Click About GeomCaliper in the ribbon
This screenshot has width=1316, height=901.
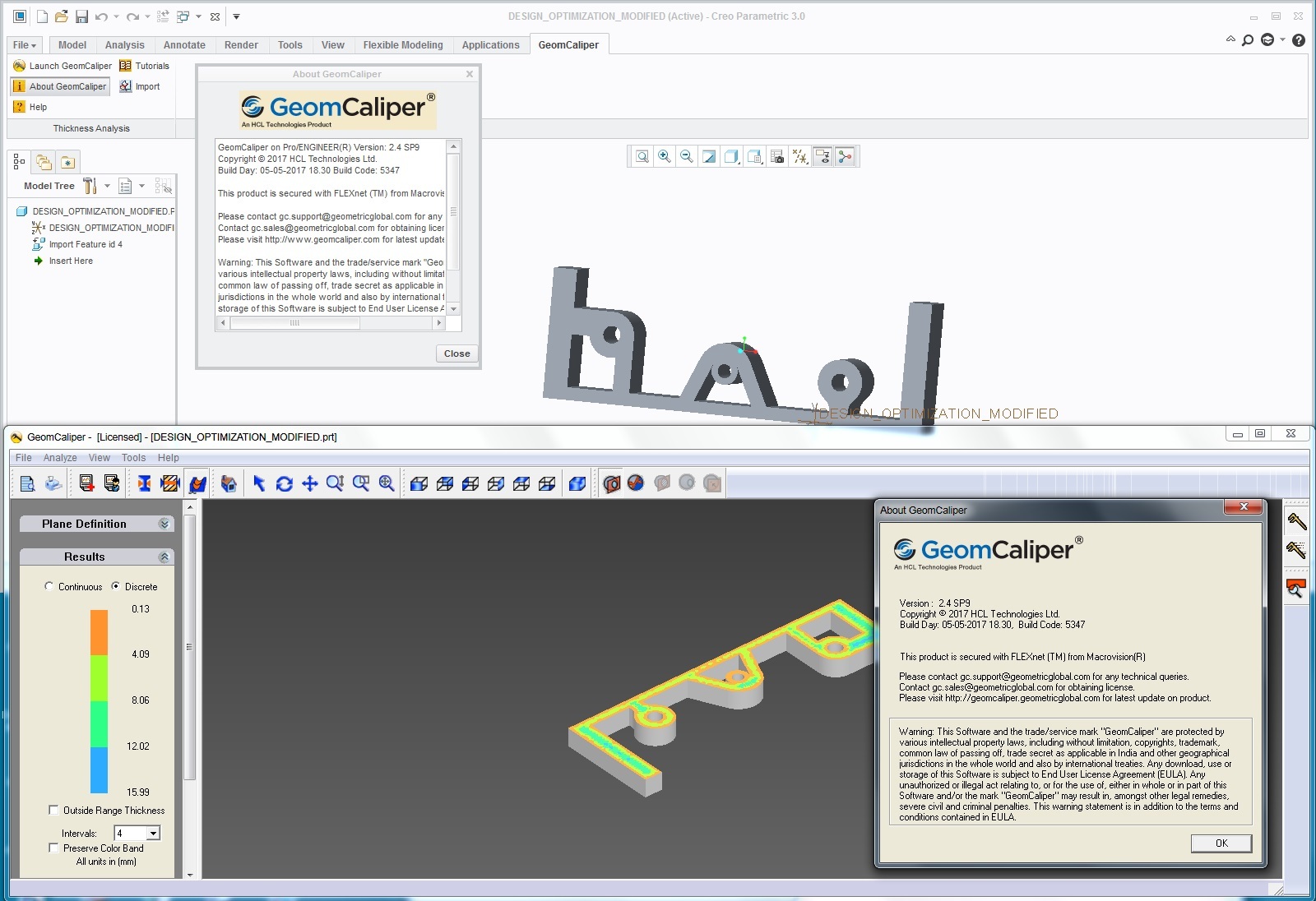click(x=60, y=86)
